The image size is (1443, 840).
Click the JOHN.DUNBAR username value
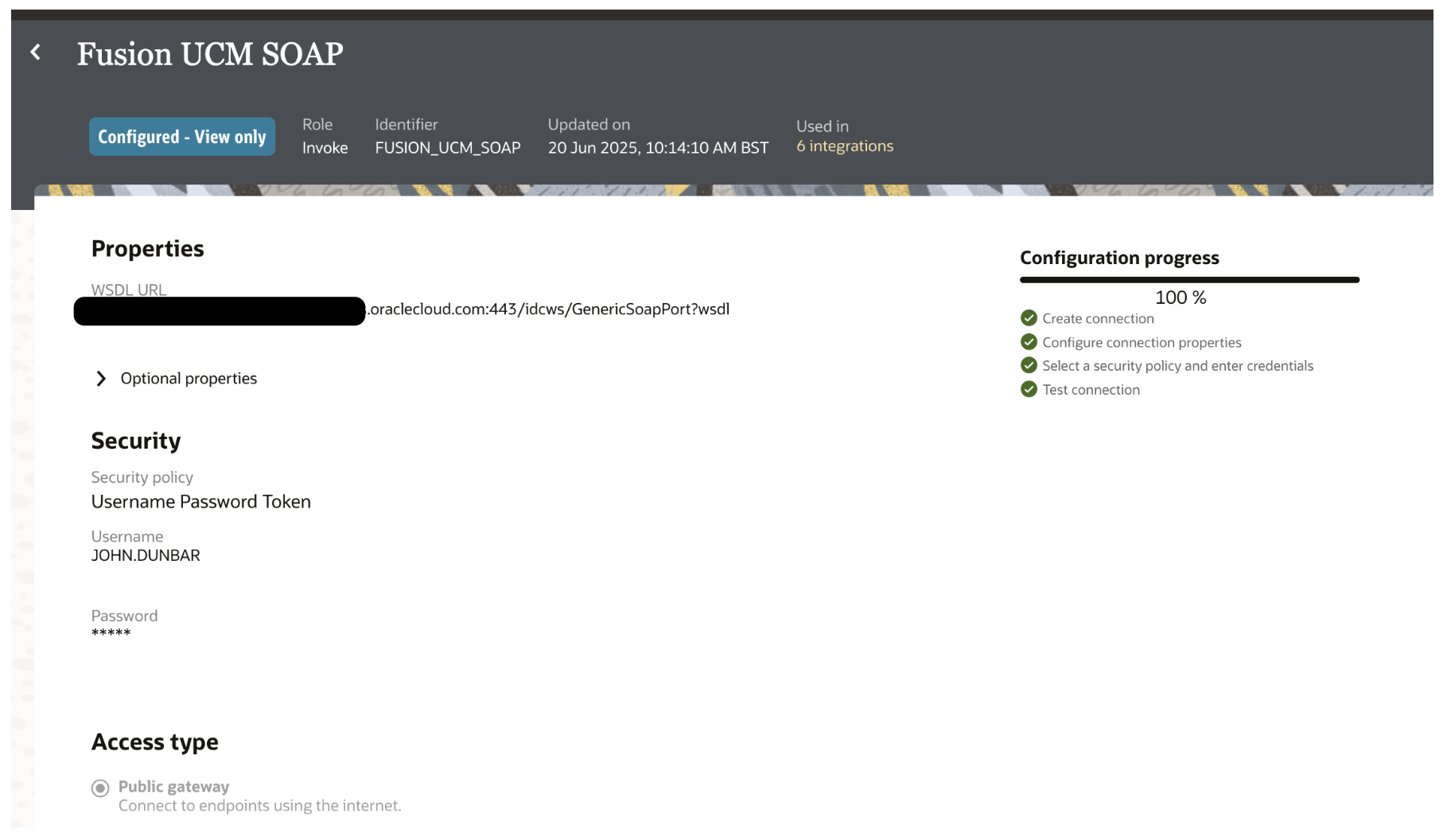pyautogui.click(x=146, y=556)
